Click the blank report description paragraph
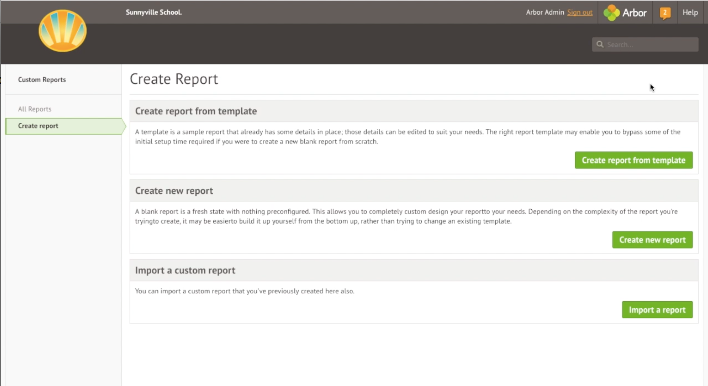This screenshot has height=386, width=708. tap(406, 216)
